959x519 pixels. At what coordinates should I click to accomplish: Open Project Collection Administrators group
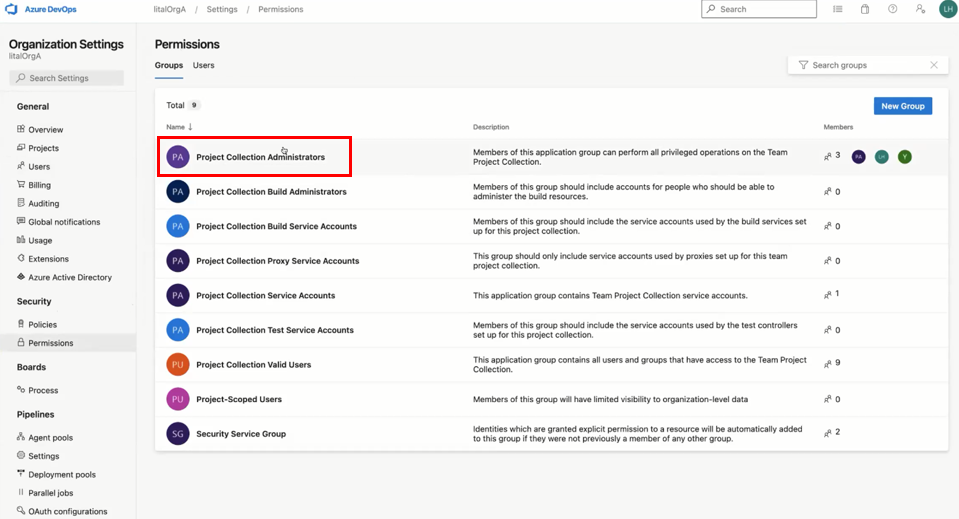click(x=261, y=157)
